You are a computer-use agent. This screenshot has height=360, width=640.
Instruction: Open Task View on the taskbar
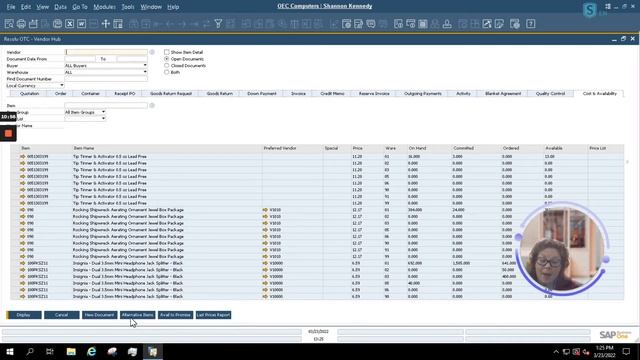(50, 351)
